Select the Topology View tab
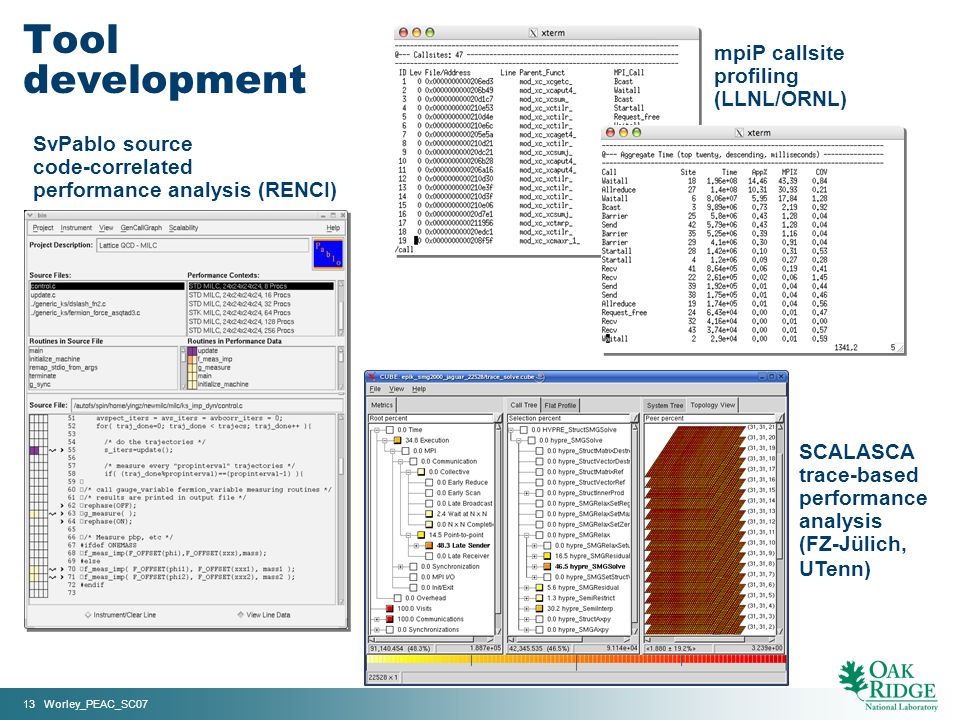960x720 pixels. [x=713, y=405]
